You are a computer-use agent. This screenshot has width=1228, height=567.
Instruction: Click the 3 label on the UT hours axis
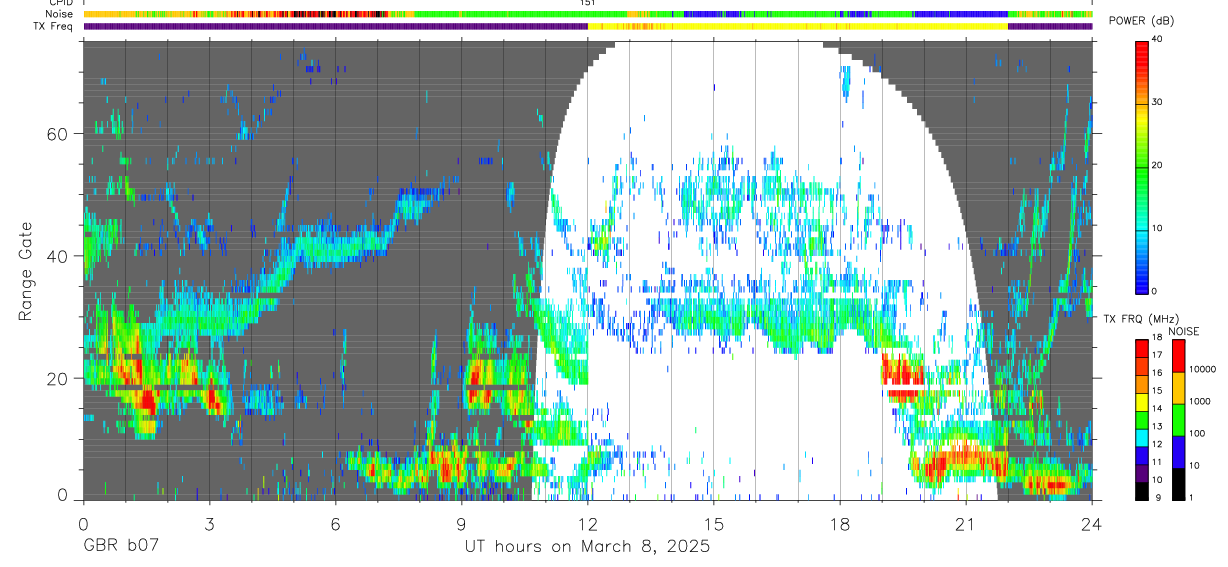click(209, 522)
